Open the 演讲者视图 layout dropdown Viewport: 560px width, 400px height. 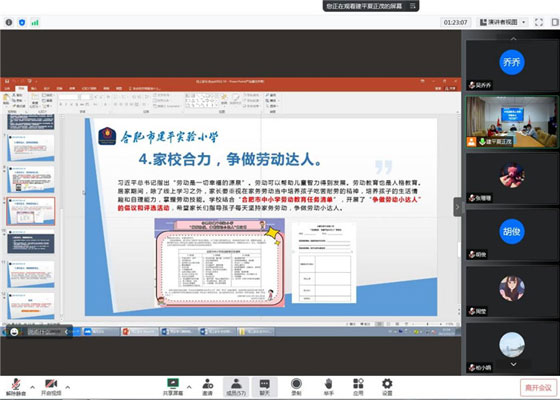tap(503, 22)
